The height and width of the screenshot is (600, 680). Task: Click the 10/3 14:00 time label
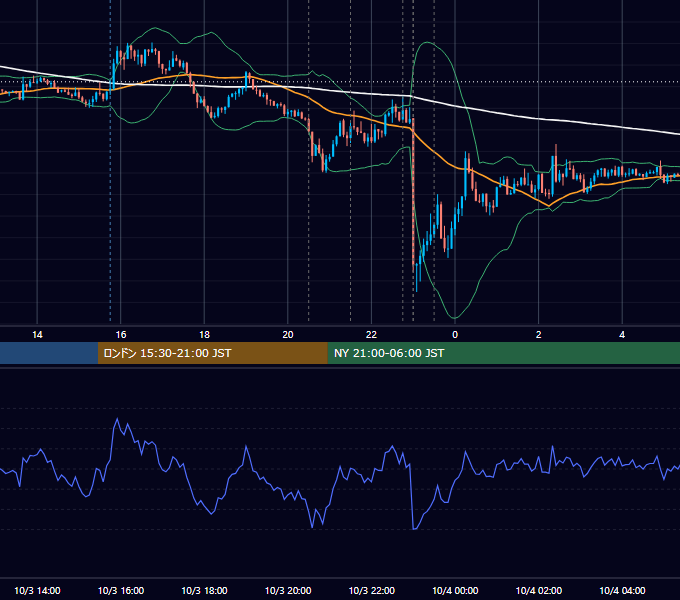[x=37, y=590]
